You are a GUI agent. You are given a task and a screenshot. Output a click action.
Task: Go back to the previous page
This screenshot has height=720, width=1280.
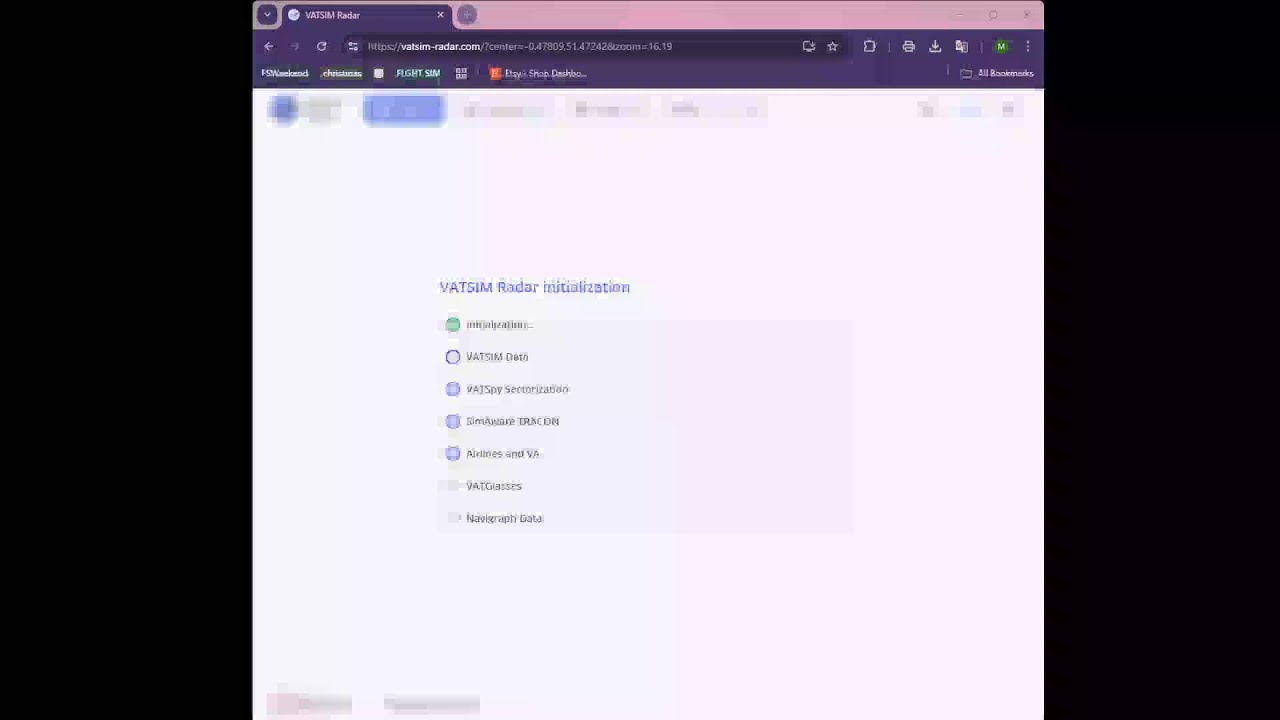point(269,46)
